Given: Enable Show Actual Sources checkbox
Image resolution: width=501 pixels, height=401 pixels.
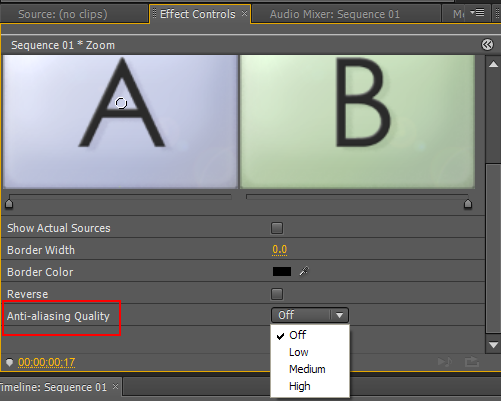Looking at the screenshot, I should 277,228.
